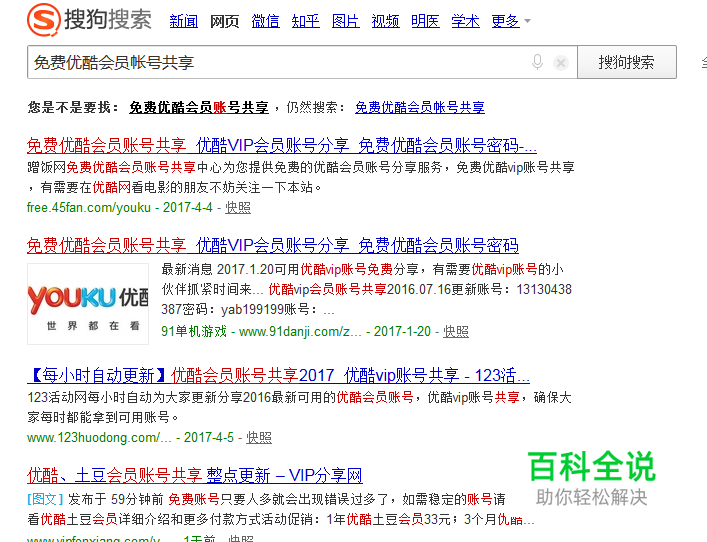The width and height of the screenshot is (707, 542).
Task: Open 快照 for 91单机游戏 result
Action: (455, 331)
